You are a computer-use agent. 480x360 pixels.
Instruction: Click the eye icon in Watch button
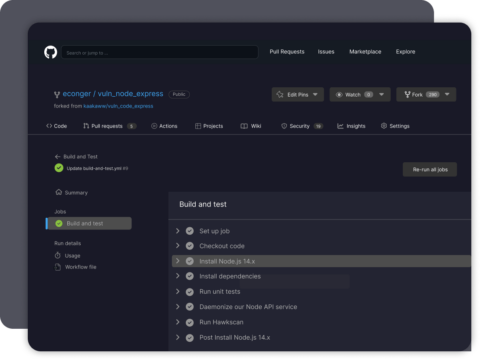click(x=339, y=95)
